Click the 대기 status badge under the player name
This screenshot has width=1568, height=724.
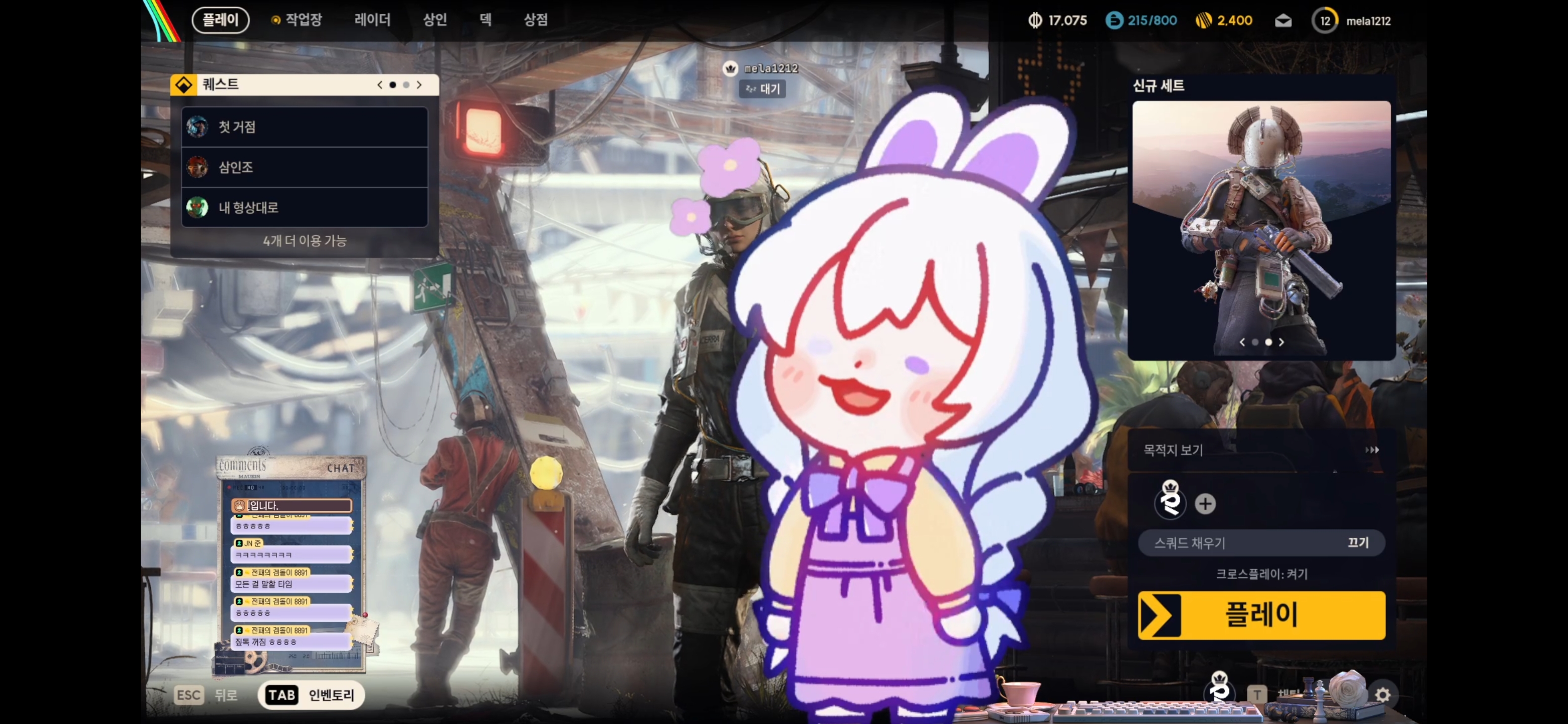pos(762,89)
